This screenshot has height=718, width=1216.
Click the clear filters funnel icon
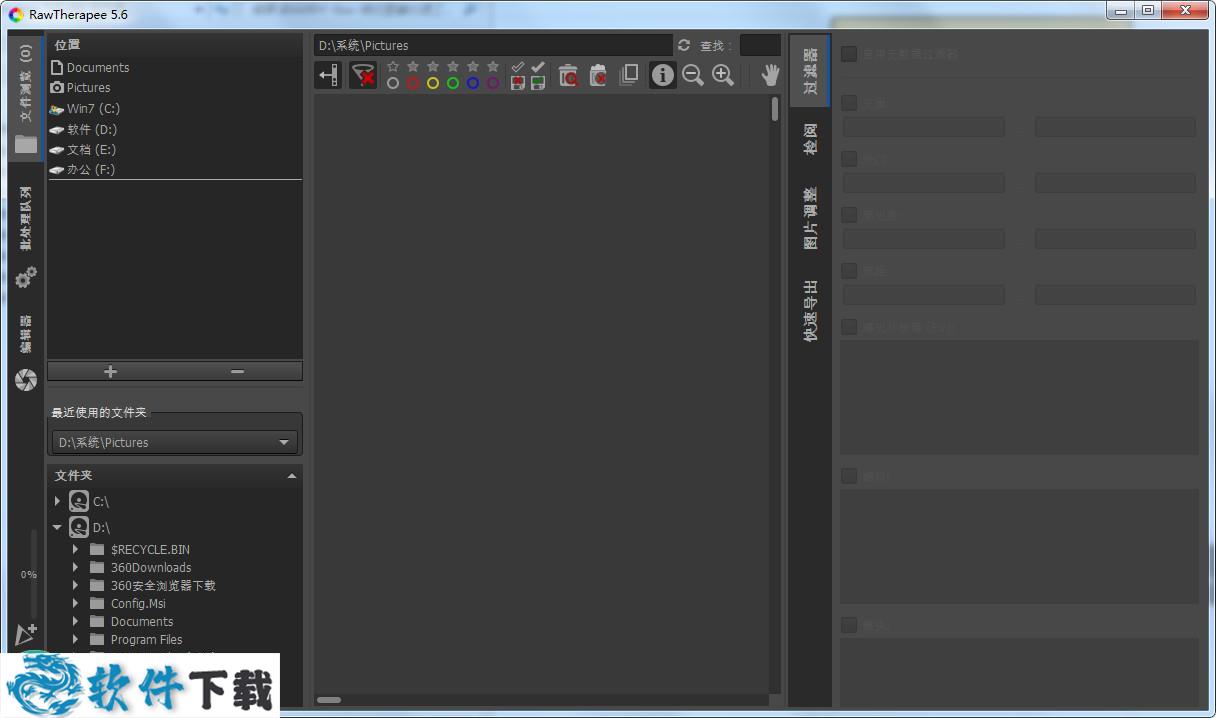tap(363, 75)
